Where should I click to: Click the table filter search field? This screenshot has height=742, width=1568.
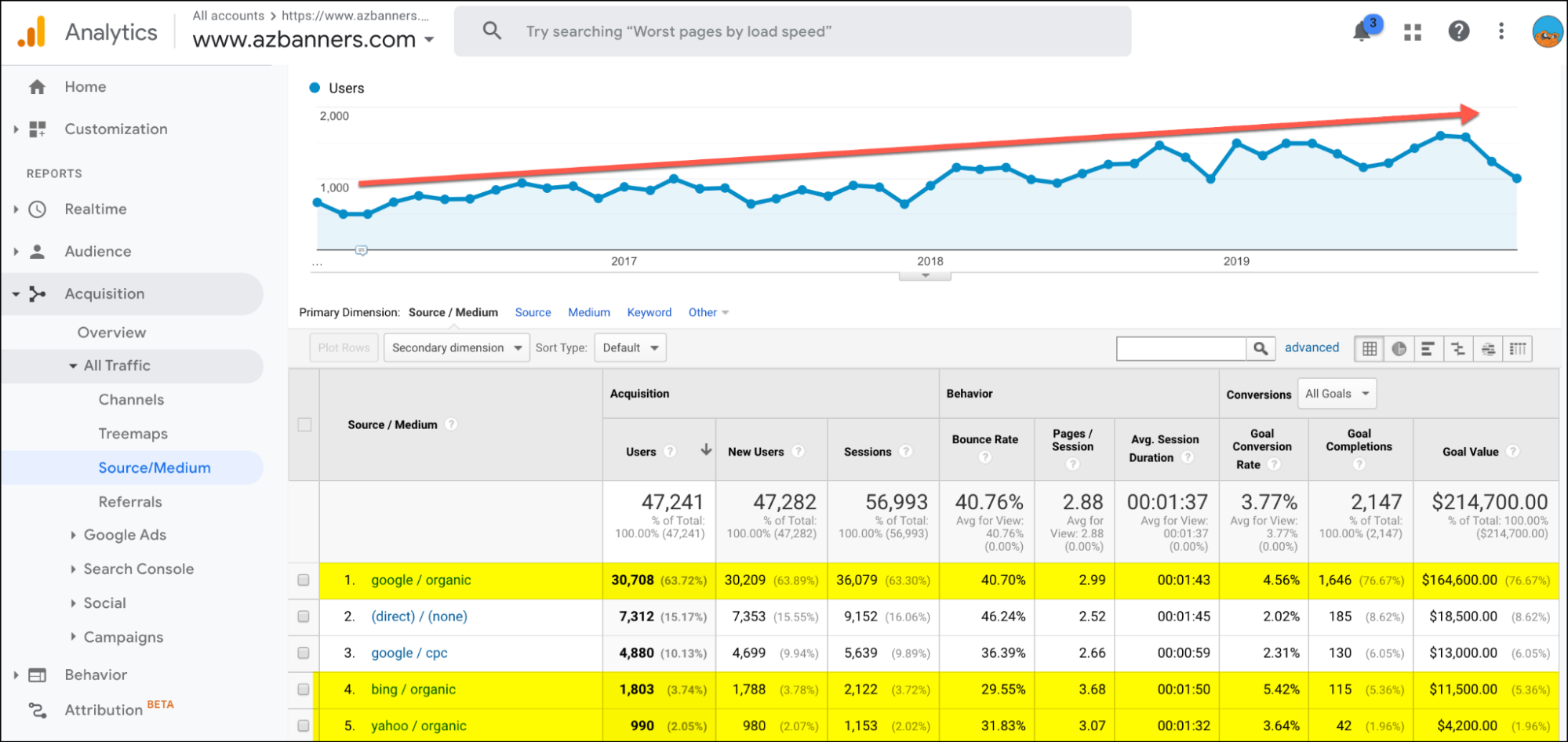(1181, 348)
